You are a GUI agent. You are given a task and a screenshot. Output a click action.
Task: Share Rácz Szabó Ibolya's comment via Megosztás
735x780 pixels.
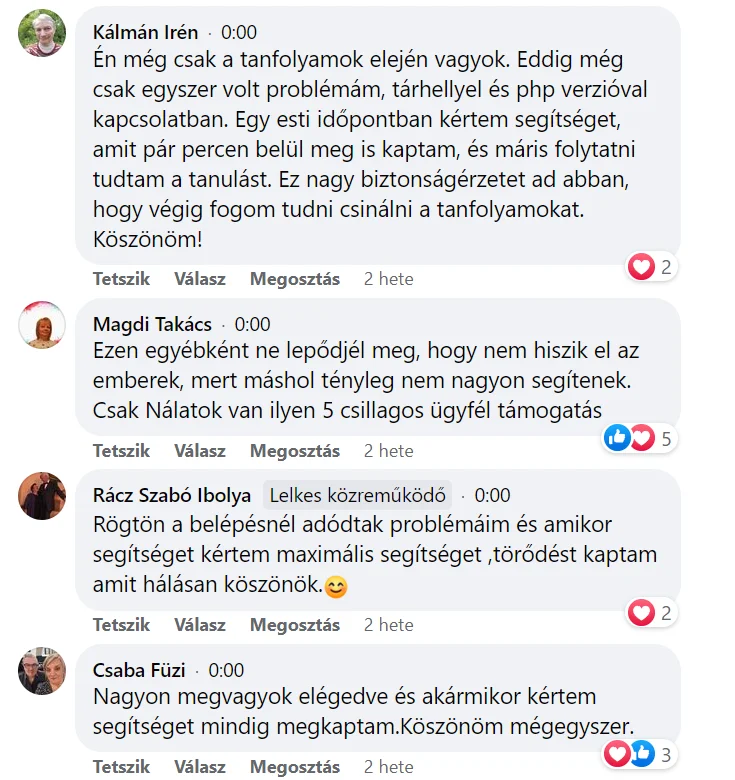[295, 625]
